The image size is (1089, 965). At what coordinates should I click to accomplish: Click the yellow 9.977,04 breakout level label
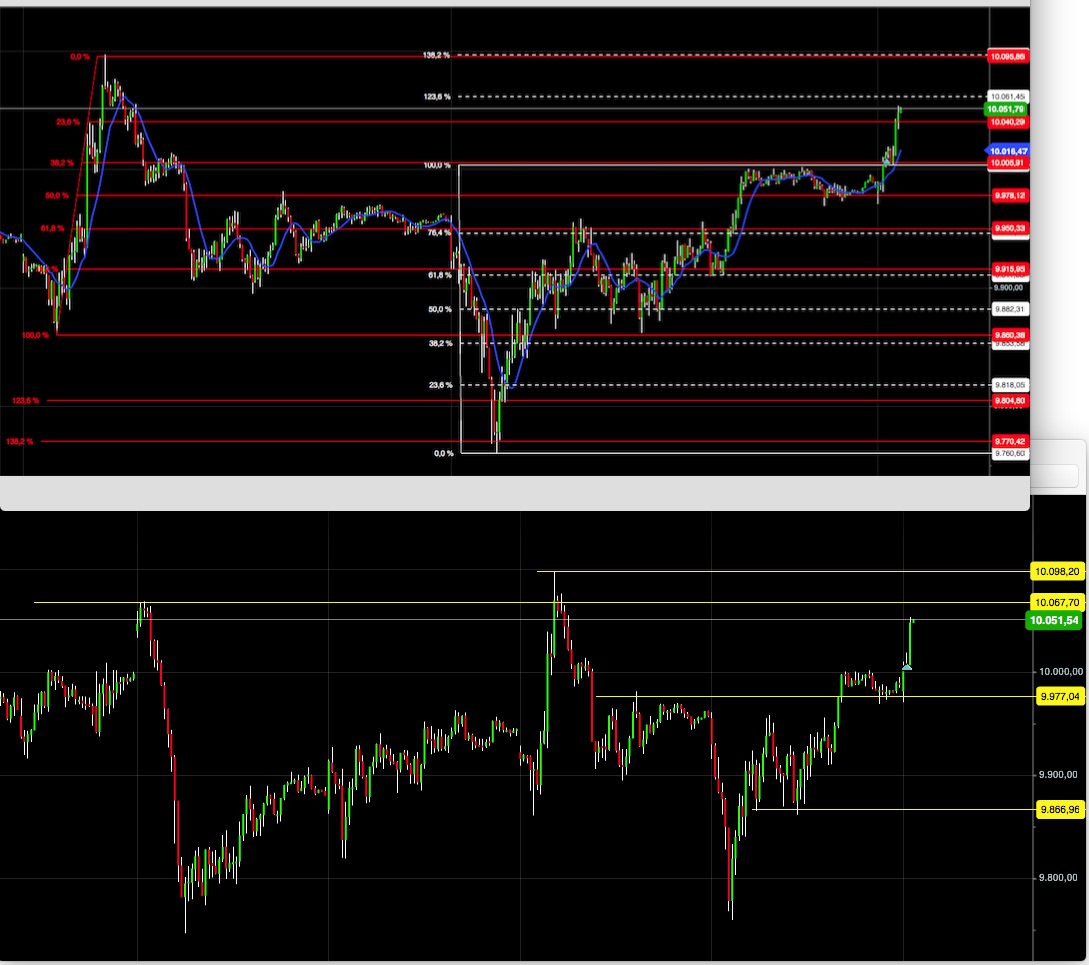1058,695
